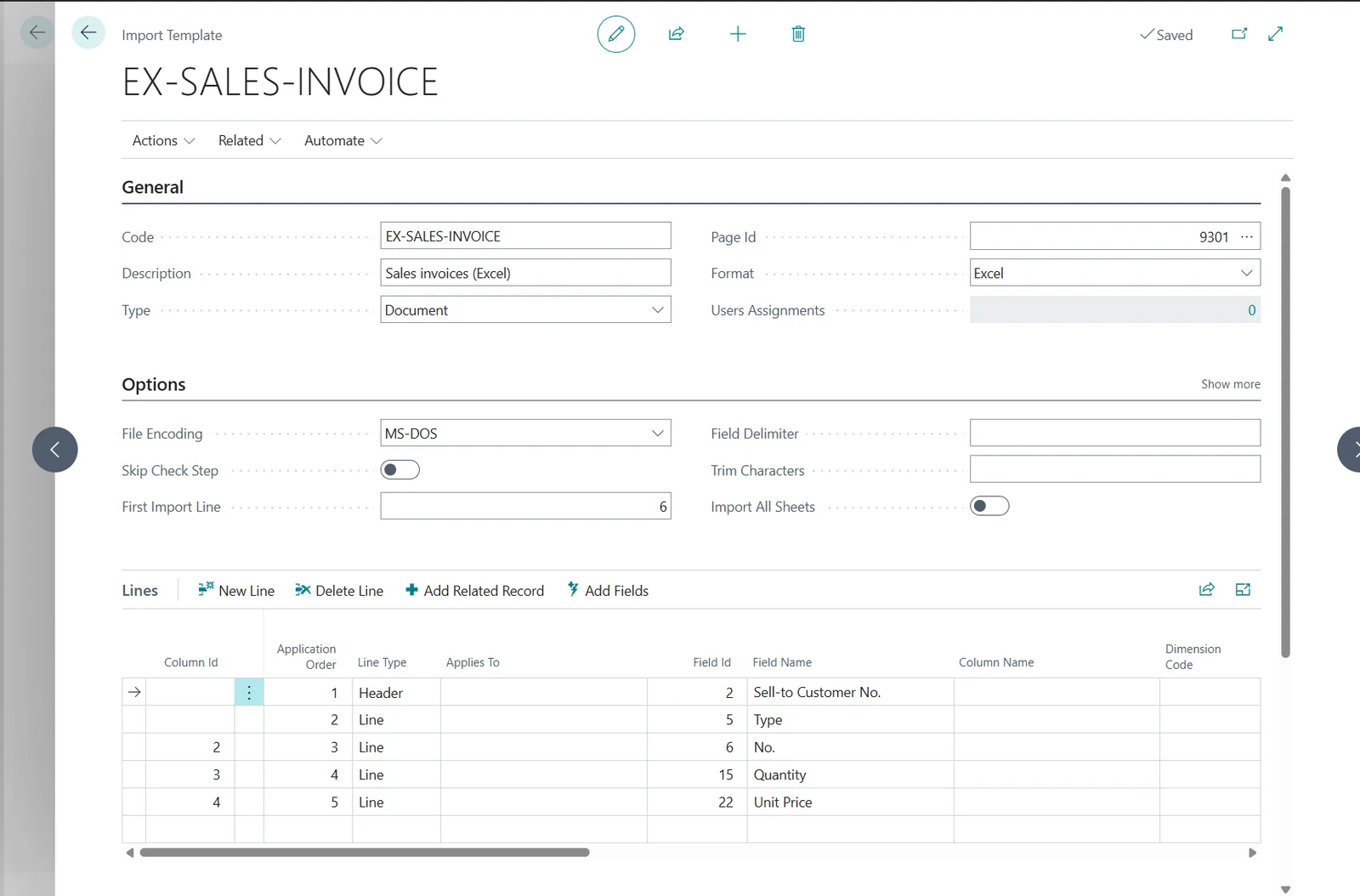The width and height of the screenshot is (1360, 896).
Task: Expand the page to full width
Action: (1275, 34)
